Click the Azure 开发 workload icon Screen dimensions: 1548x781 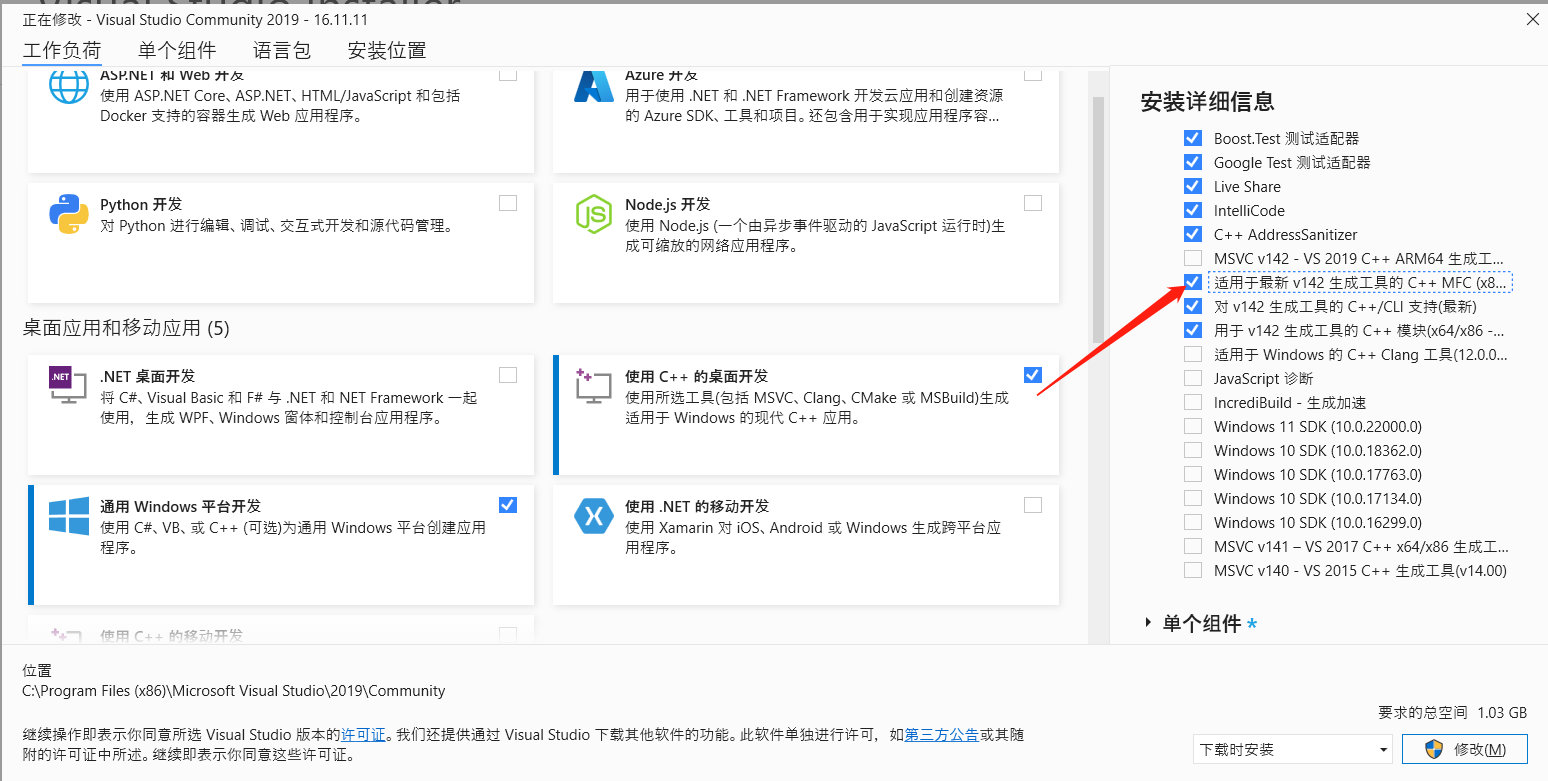pos(594,87)
